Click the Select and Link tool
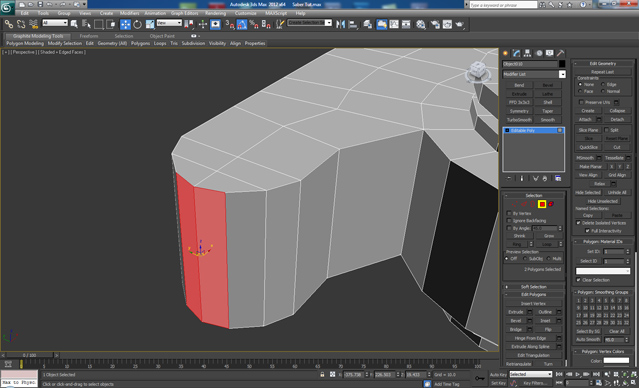This screenshot has height=388, width=639. [9, 24]
